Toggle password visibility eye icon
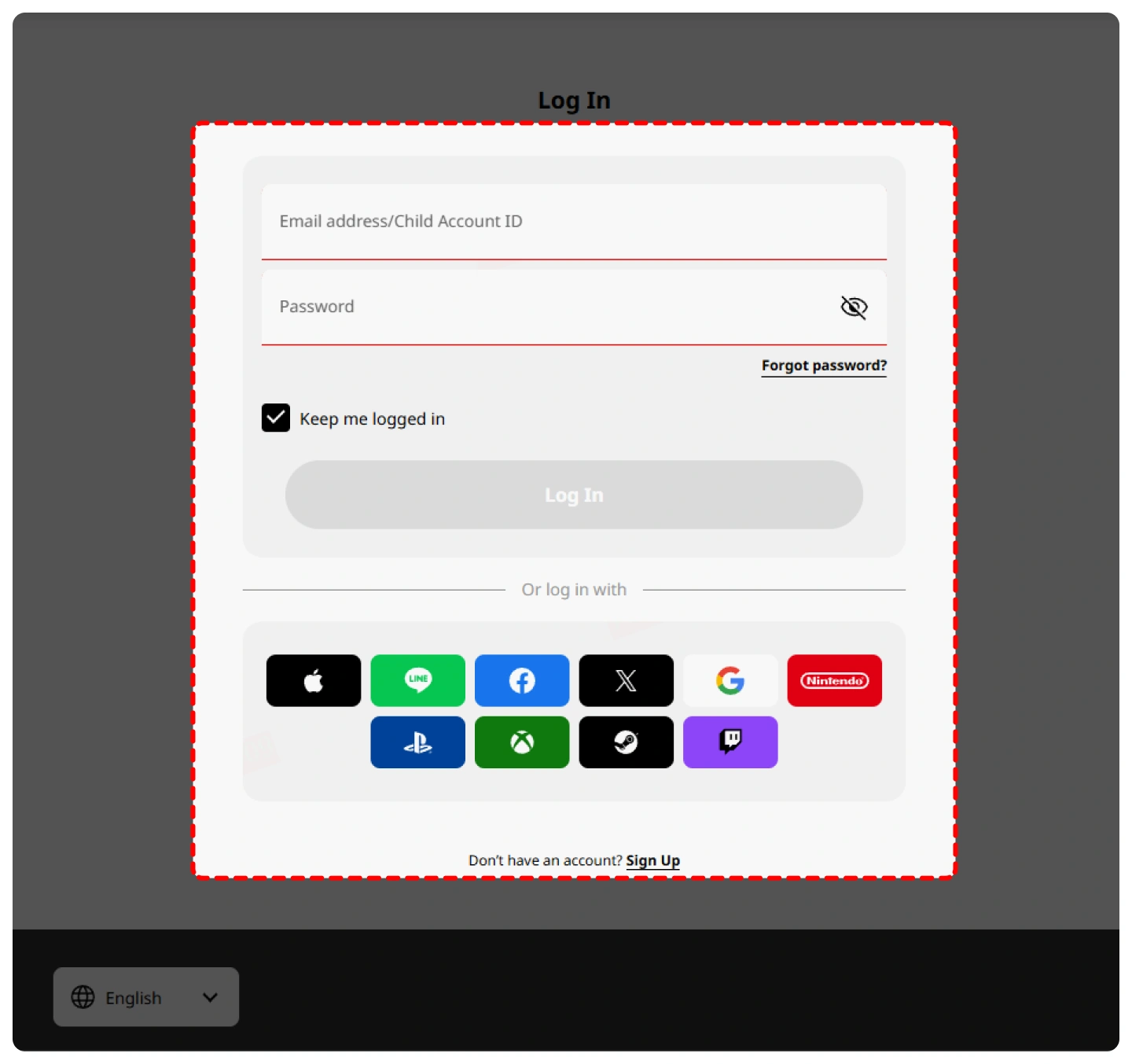 (854, 307)
